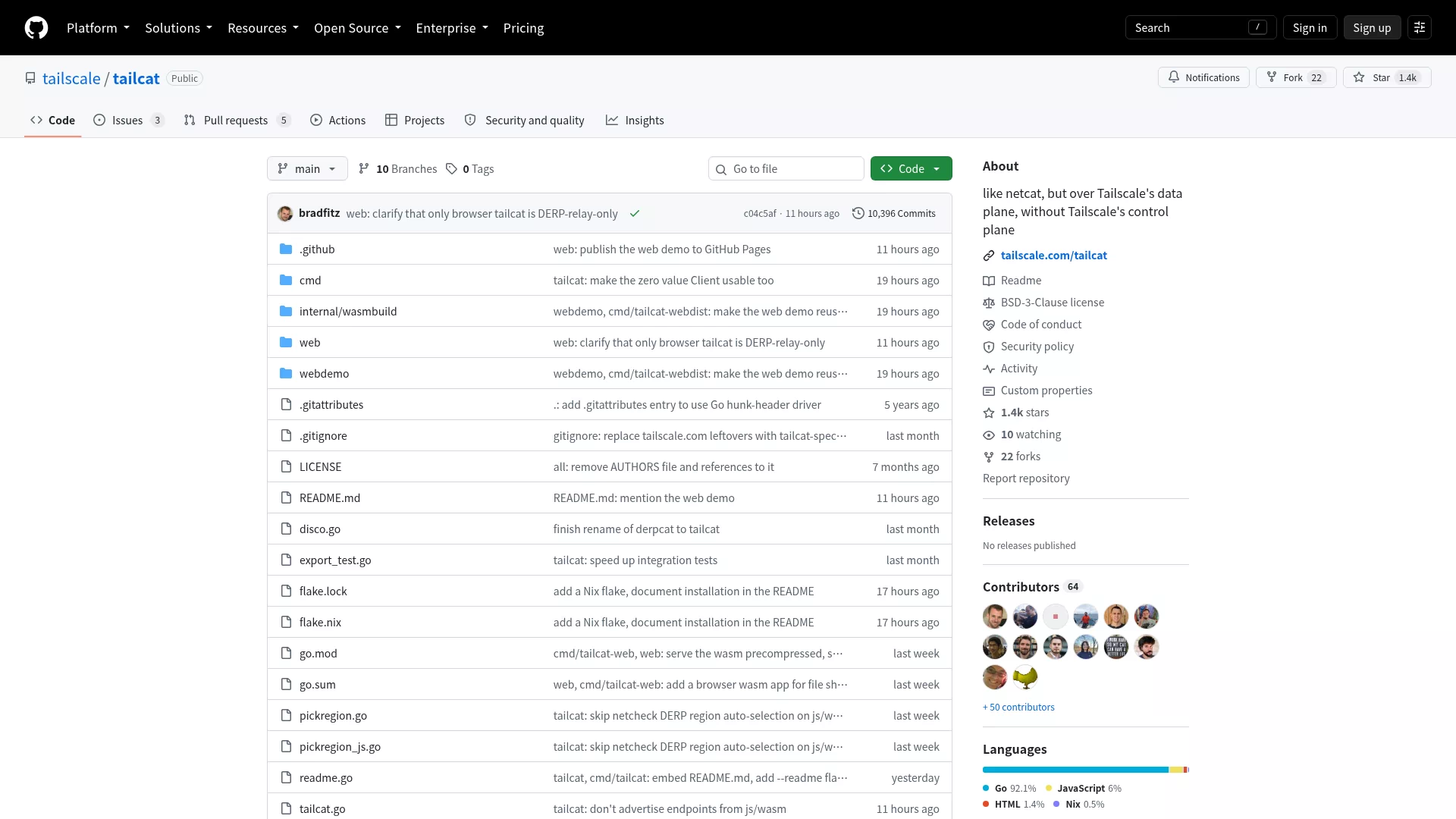The image size is (1456, 819).
Task: Switch to the Code tab
Action: click(52, 121)
